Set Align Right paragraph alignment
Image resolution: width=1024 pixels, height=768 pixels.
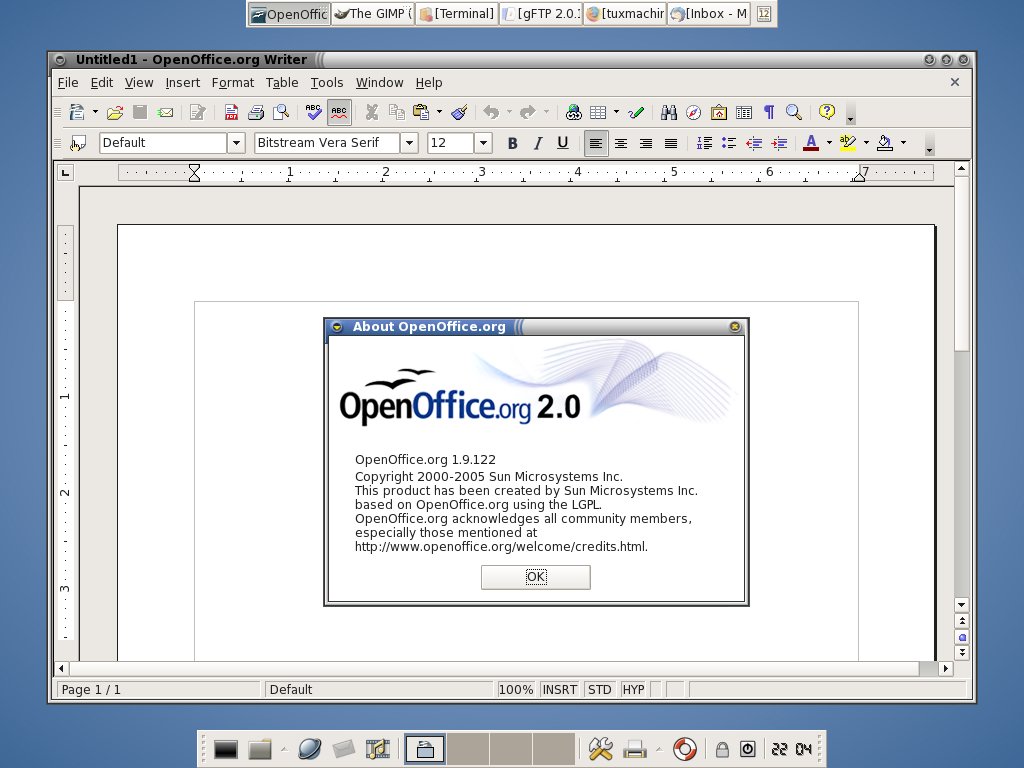(x=645, y=143)
